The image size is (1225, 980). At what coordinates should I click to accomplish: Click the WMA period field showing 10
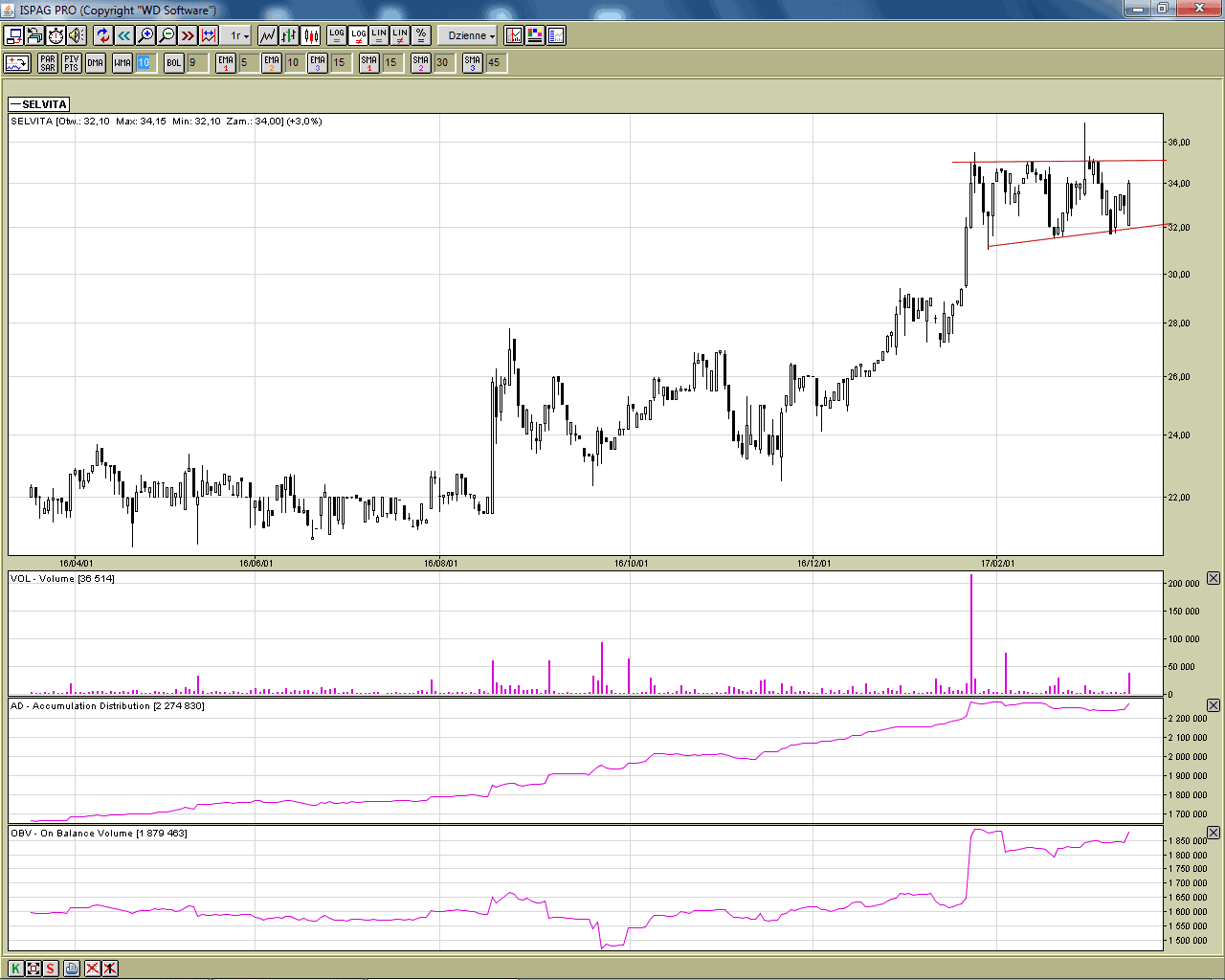[144, 63]
